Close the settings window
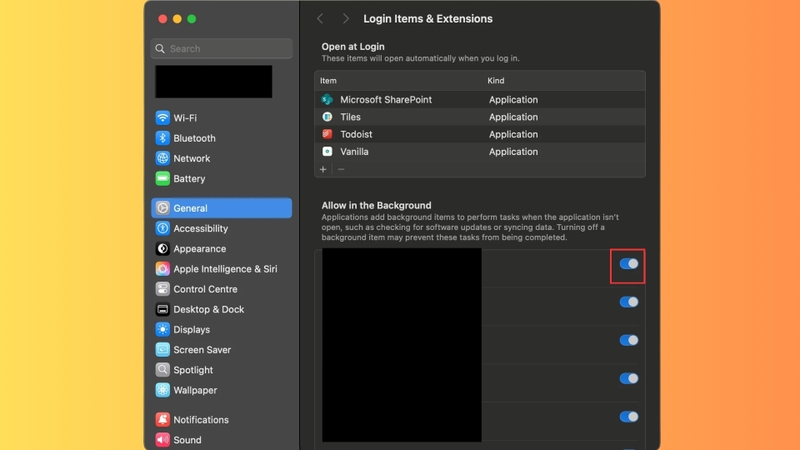The width and height of the screenshot is (800, 450). pos(163,19)
